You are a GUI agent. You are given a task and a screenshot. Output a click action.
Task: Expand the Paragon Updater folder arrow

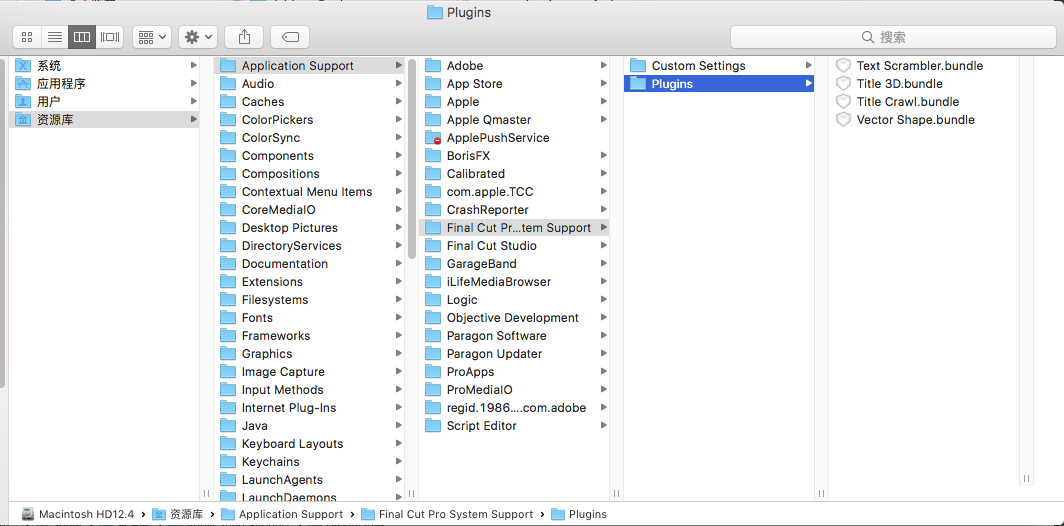[x=603, y=354]
